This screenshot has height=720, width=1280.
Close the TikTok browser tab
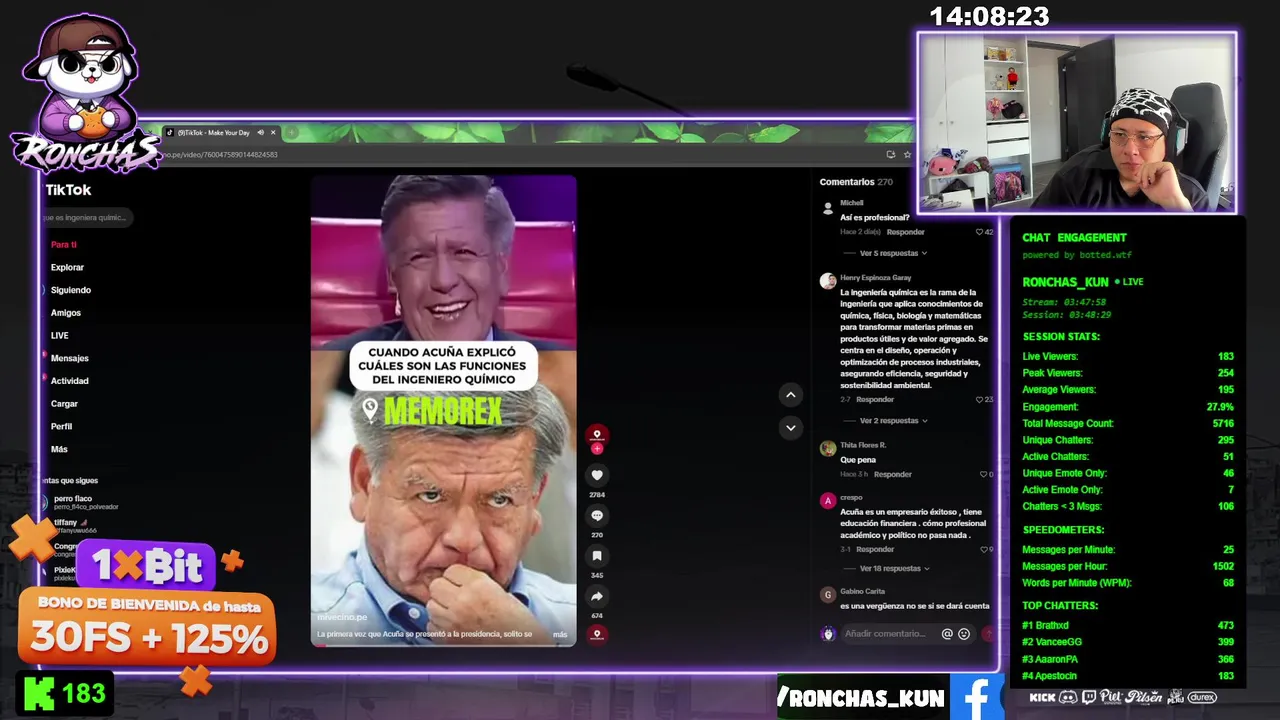273,132
